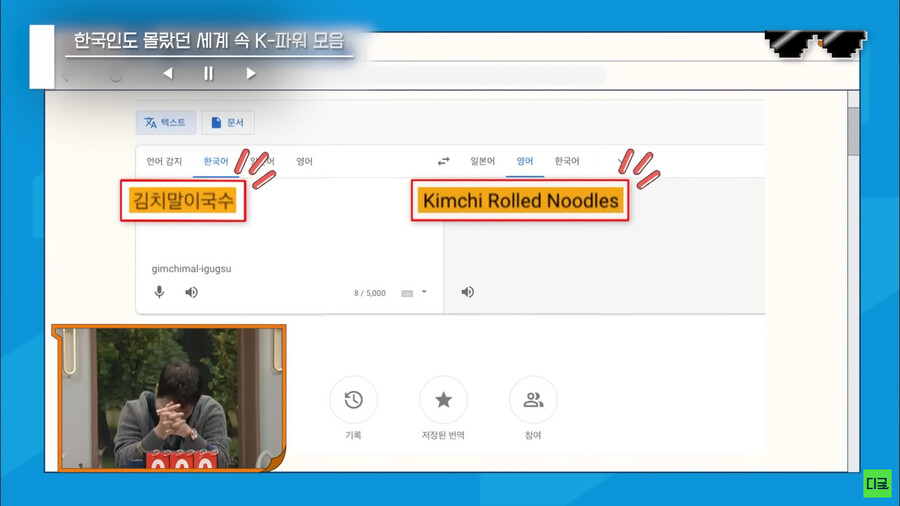The height and width of the screenshot is (506, 900).
Task: Open the 기록 history icon
Action: [354, 400]
